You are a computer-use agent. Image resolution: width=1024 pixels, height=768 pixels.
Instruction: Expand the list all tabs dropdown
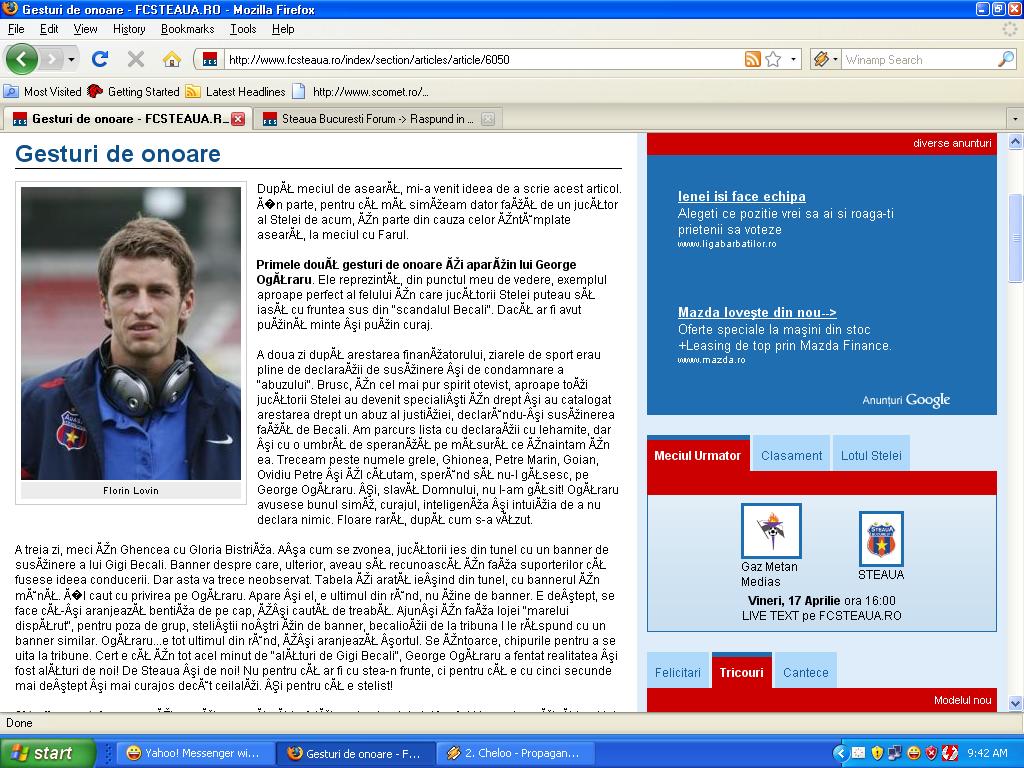(1014, 119)
